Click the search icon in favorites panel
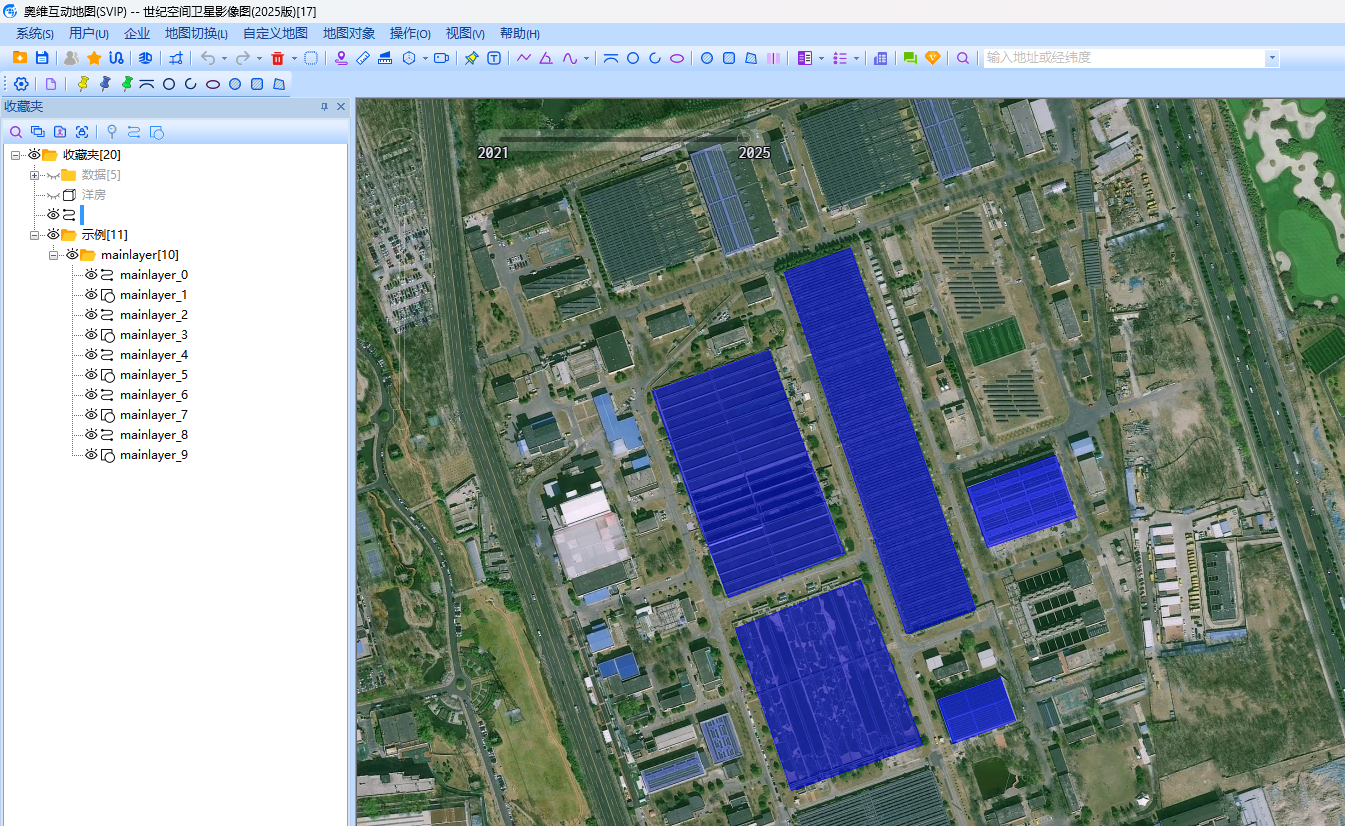This screenshot has width=1345, height=826. click(16, 132)
